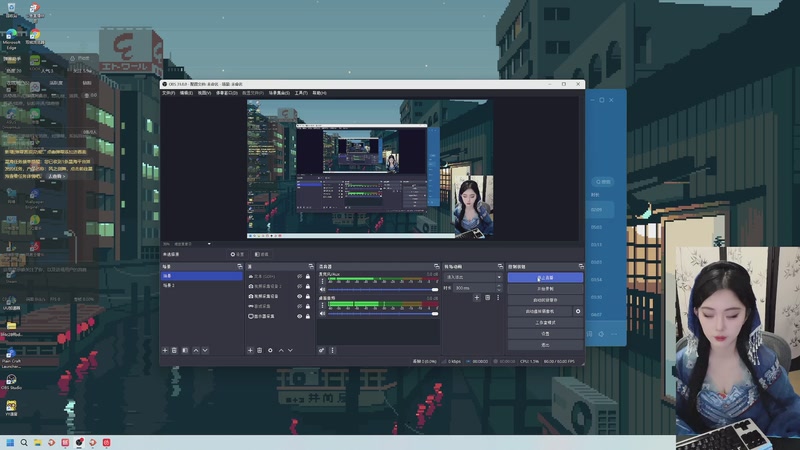800x450 pixels.
Task: Toggle lock on Display Capture source
Action: 308,316
